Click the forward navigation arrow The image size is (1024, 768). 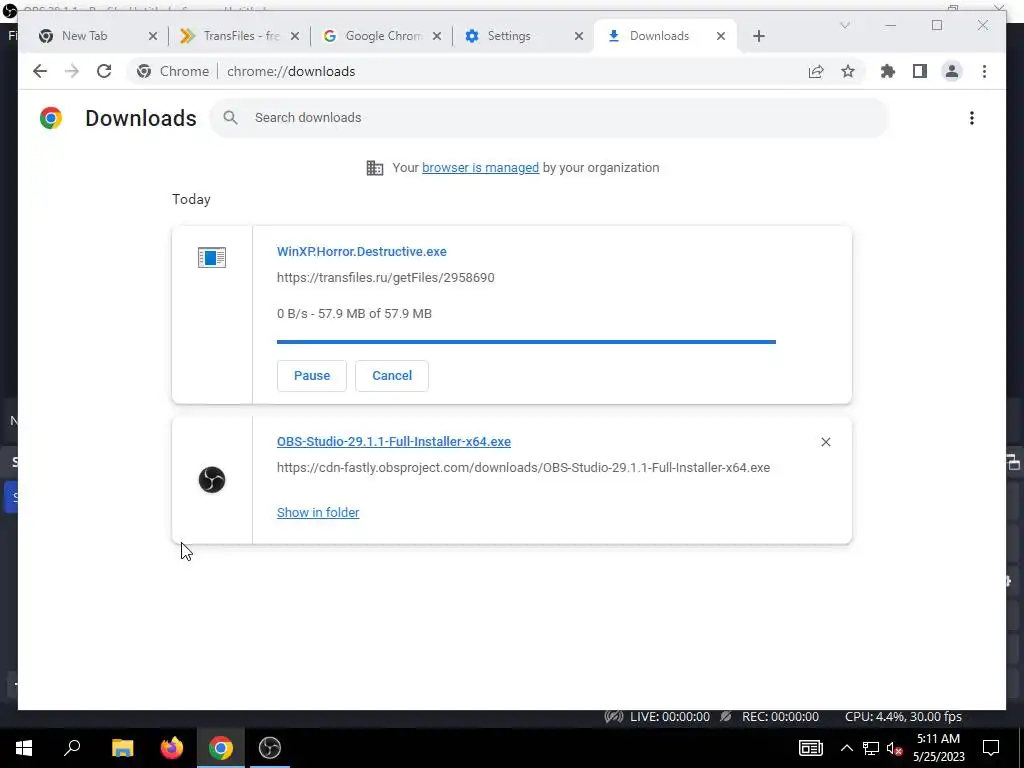point(72,71)
